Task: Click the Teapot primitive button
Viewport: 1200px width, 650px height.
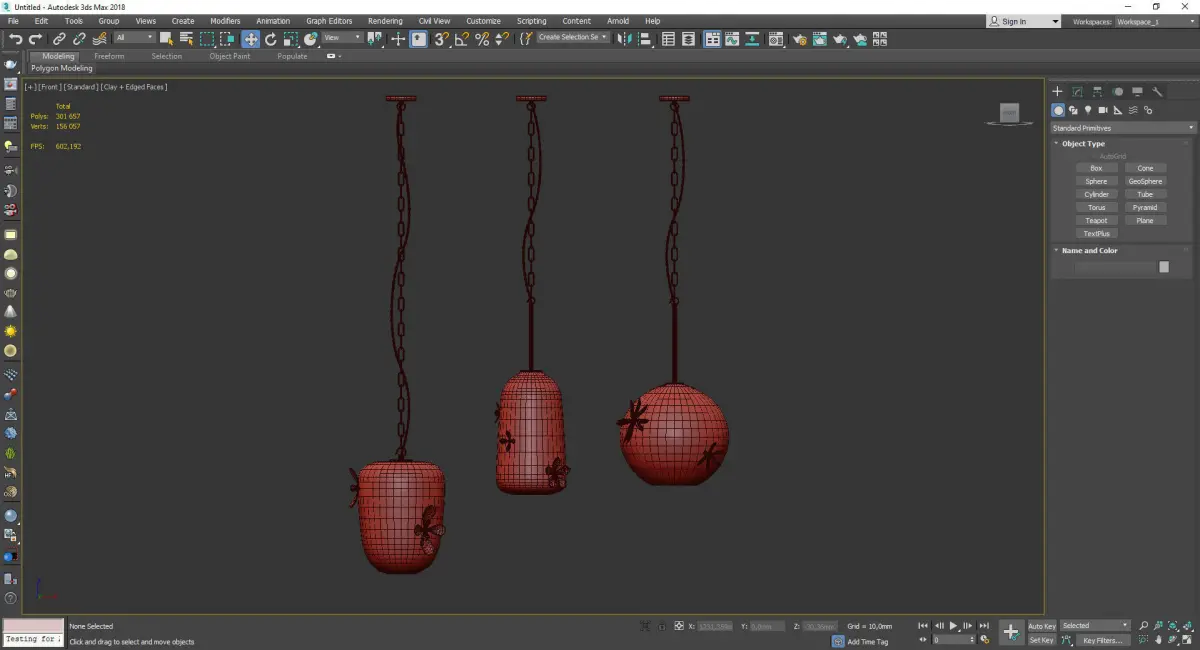Action: pos(1096,220)
